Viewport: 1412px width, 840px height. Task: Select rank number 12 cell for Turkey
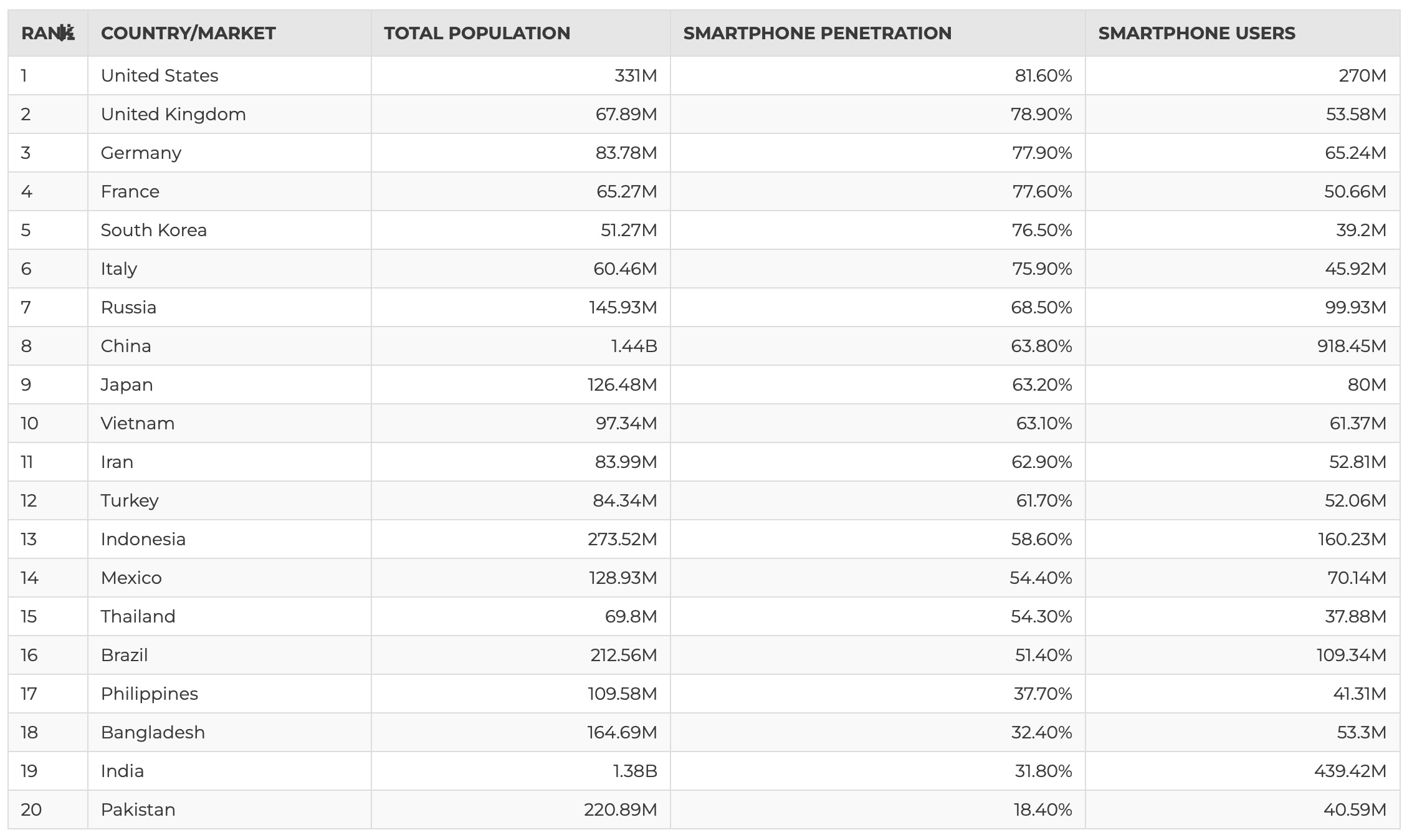(x=29, y=501)
